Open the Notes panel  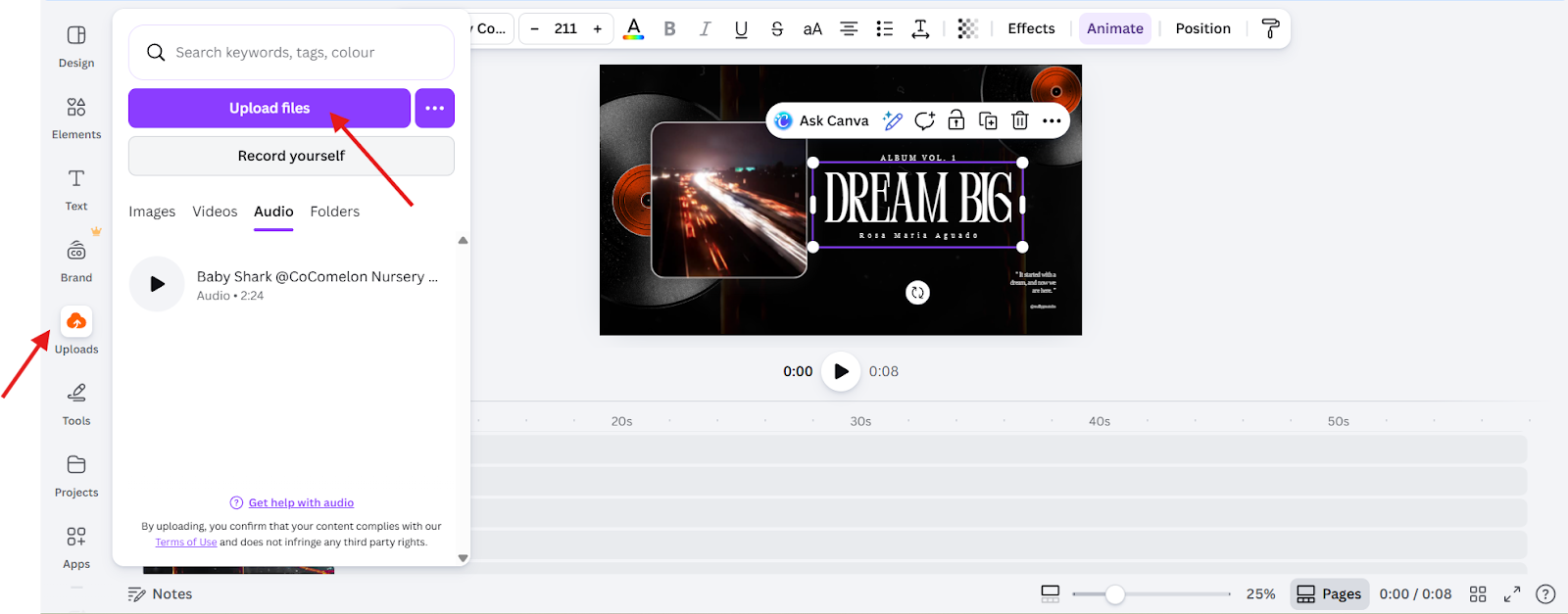pyautogui.click(x=161, y=594)
